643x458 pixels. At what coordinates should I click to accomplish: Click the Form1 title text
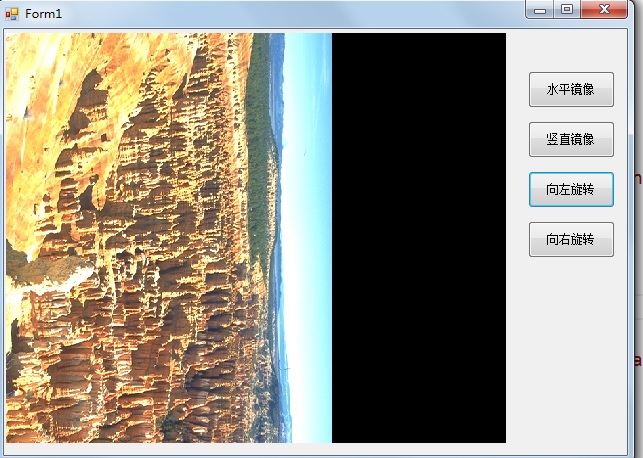point(43,14)
